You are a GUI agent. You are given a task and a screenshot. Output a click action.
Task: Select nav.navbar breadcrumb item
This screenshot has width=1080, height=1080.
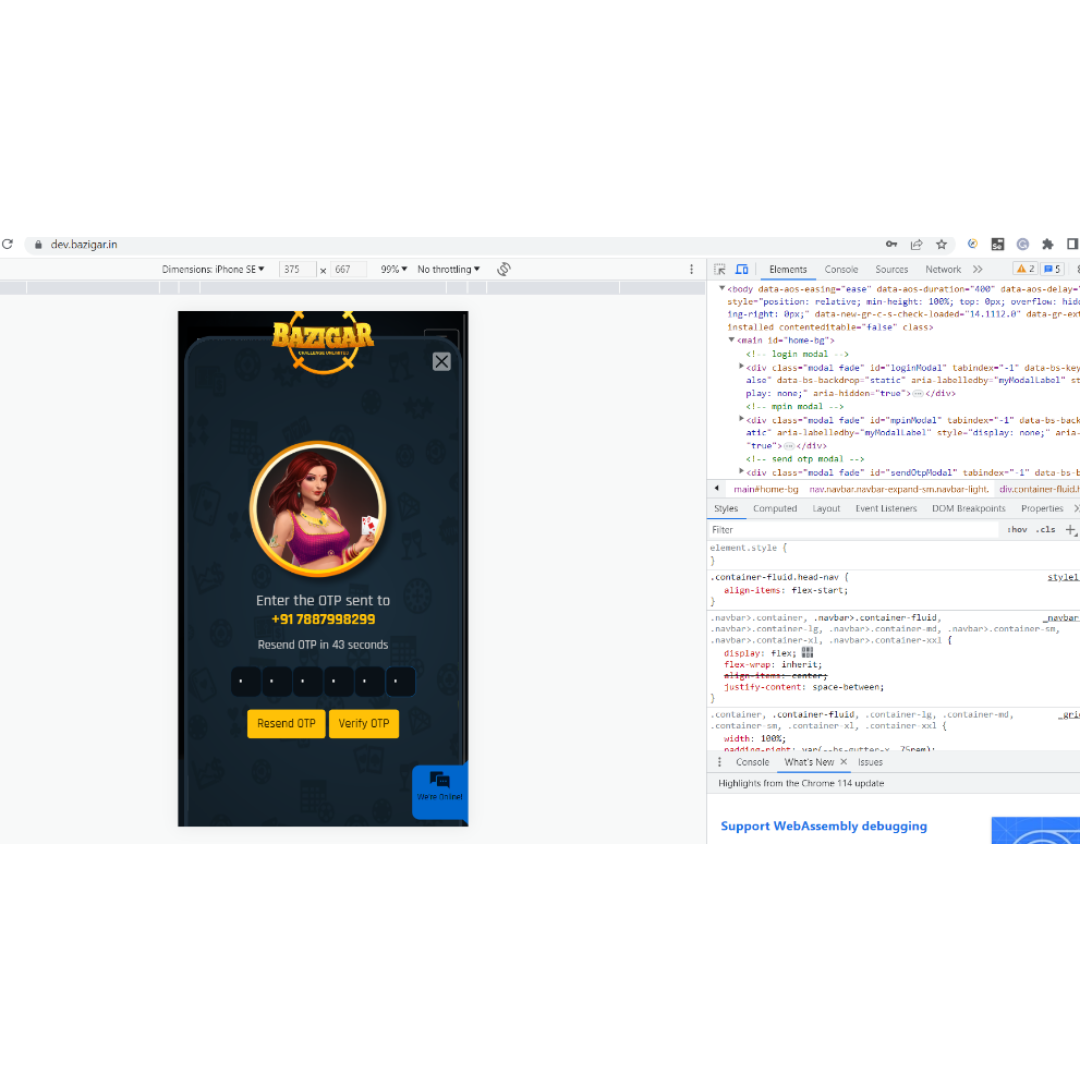click(x=899, y=489)
